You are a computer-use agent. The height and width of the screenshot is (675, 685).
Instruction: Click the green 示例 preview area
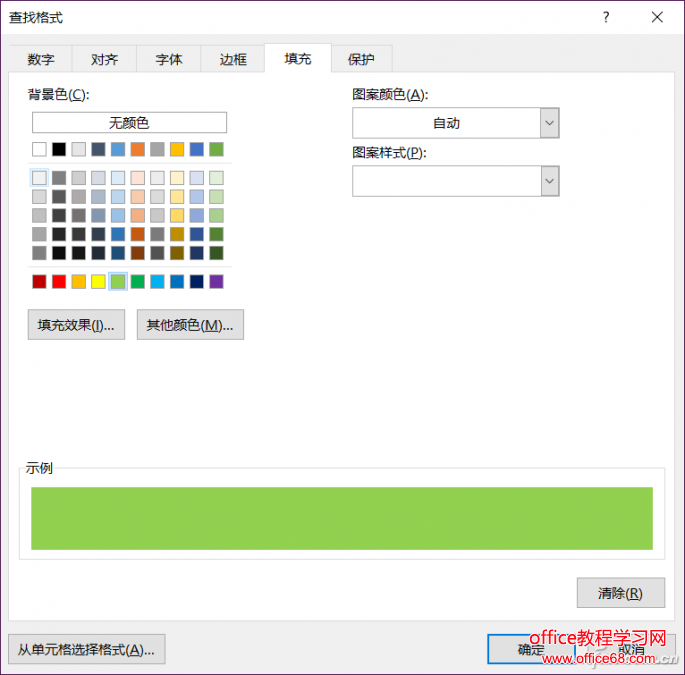342,518
